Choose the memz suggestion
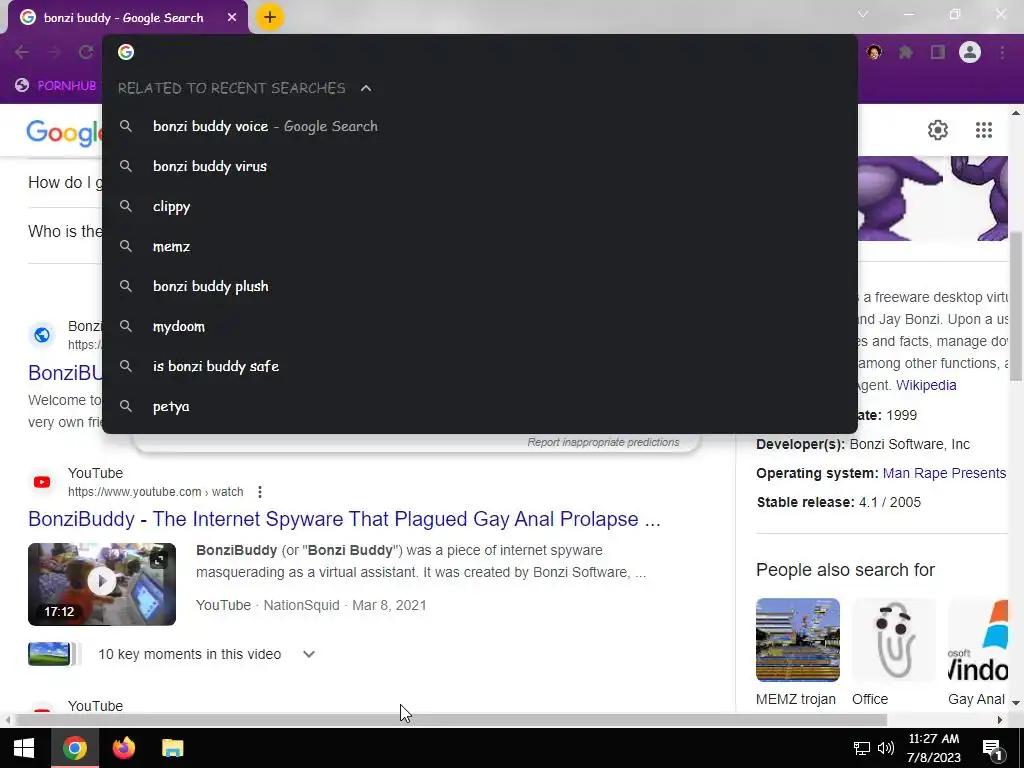The width and height of the screenshot is (1024, 768). [480, 246]
